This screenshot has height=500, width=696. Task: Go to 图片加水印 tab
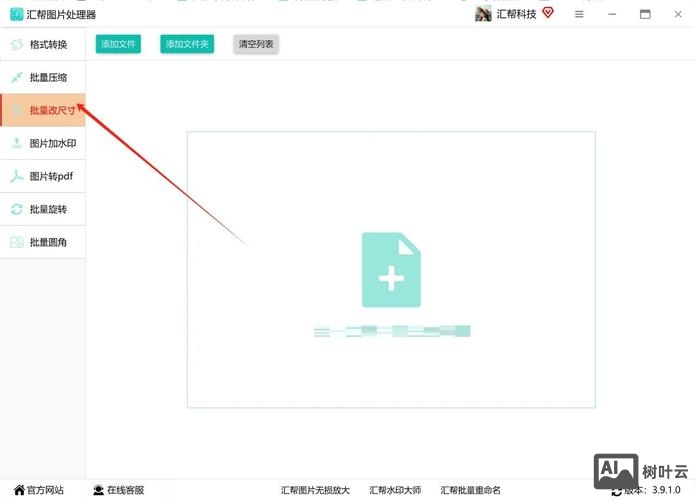click(x=43, y=143)
